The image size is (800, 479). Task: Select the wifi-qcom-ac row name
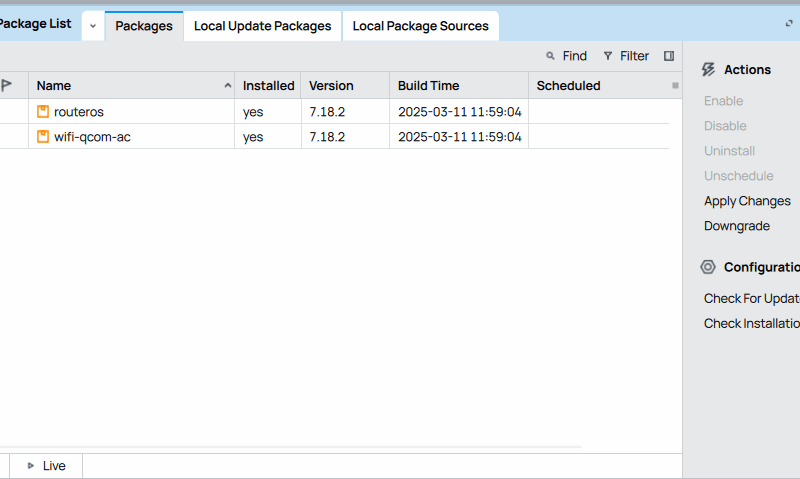click(92, 137)
